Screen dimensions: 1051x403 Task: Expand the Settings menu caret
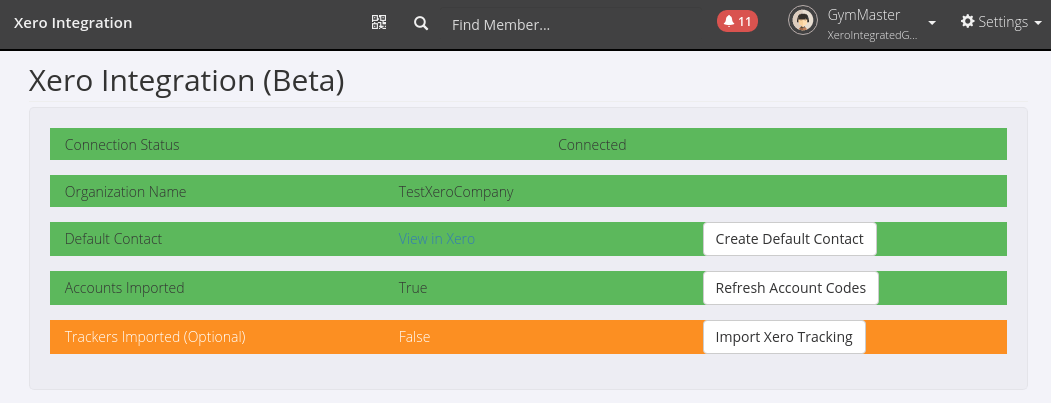click(1037, 23)
